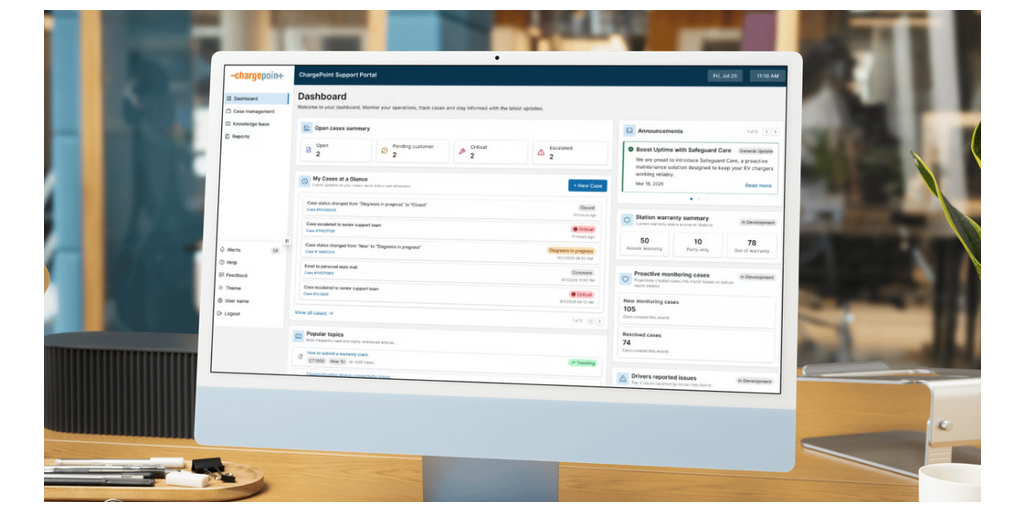Open the Alerts bell icon
This screenshot has width=1024, height=512.
tap(221, 249)
